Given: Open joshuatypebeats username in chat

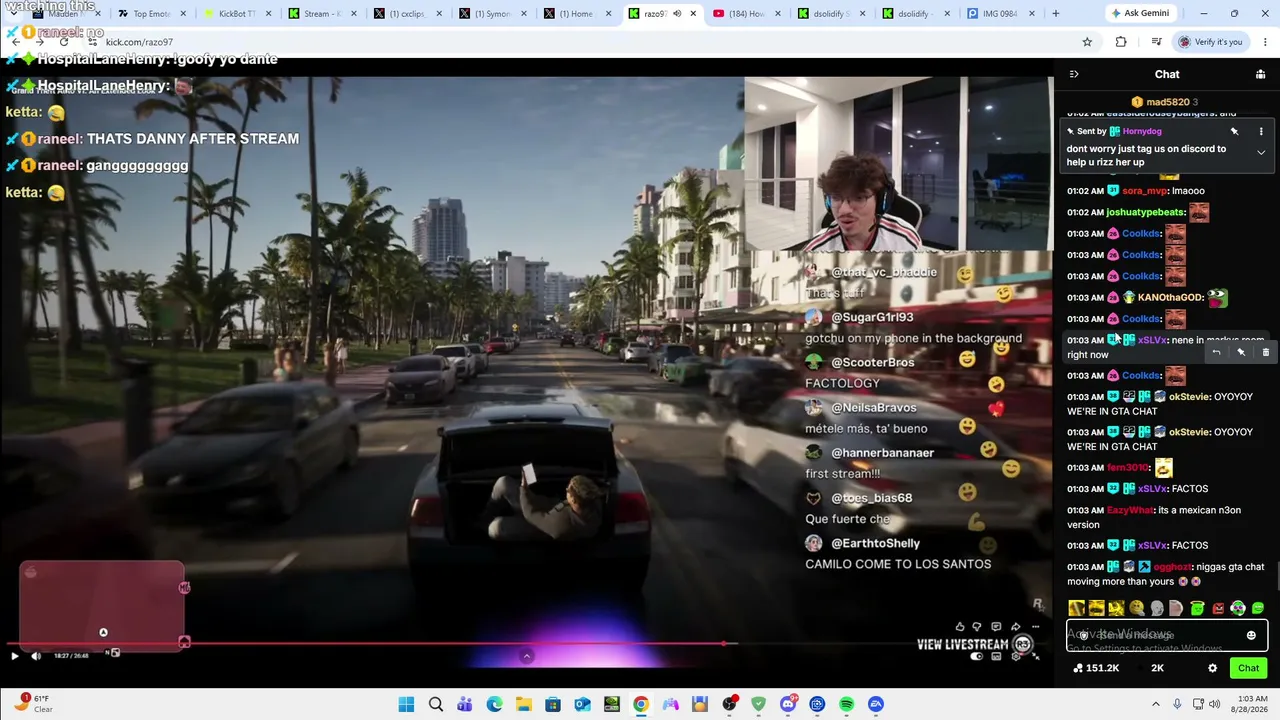Looking at the screenshot, I should 1145,212.
